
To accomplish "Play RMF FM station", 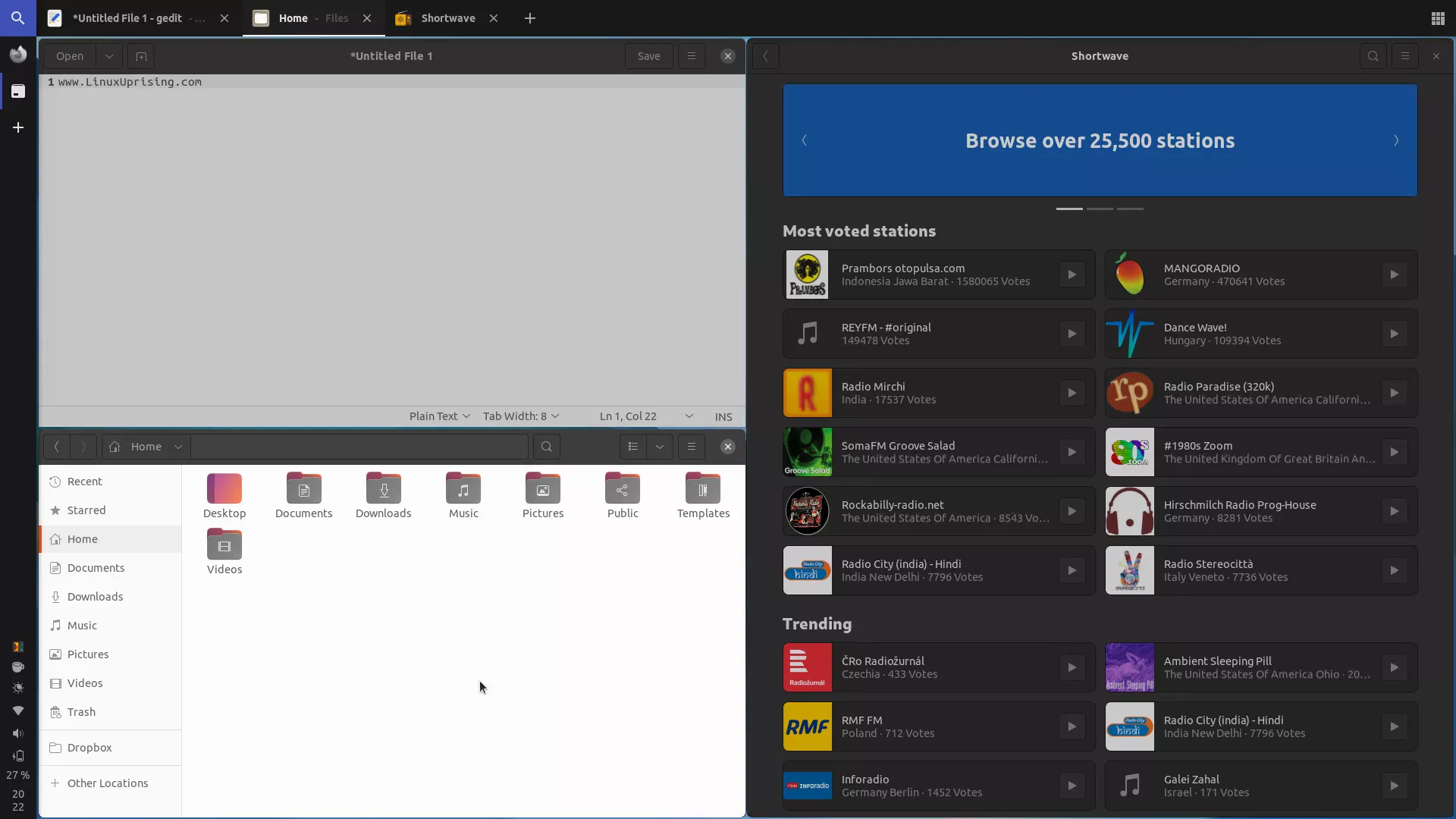I will point(1072,726).
